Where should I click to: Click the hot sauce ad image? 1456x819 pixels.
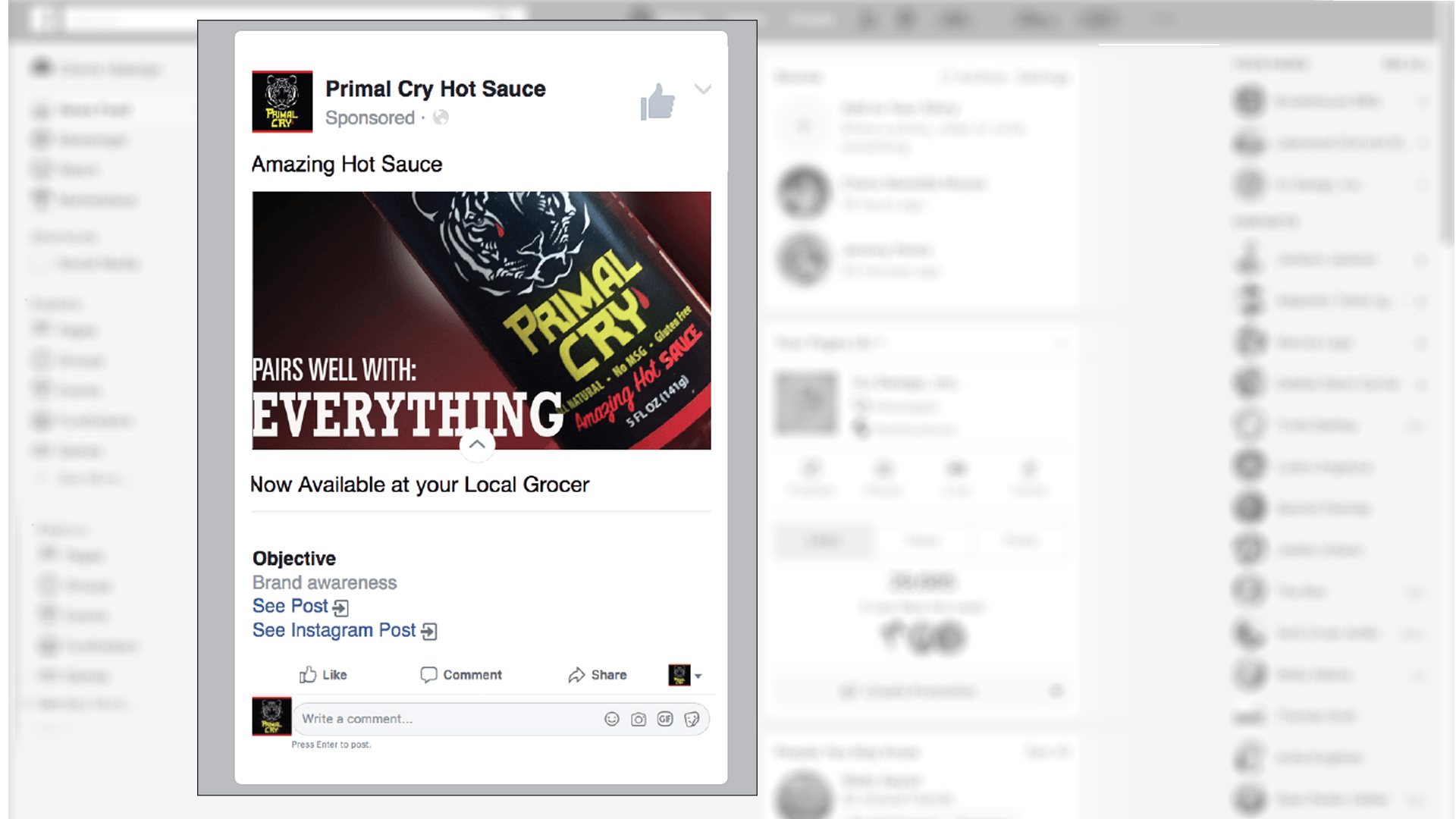click(x=482, y=320)
